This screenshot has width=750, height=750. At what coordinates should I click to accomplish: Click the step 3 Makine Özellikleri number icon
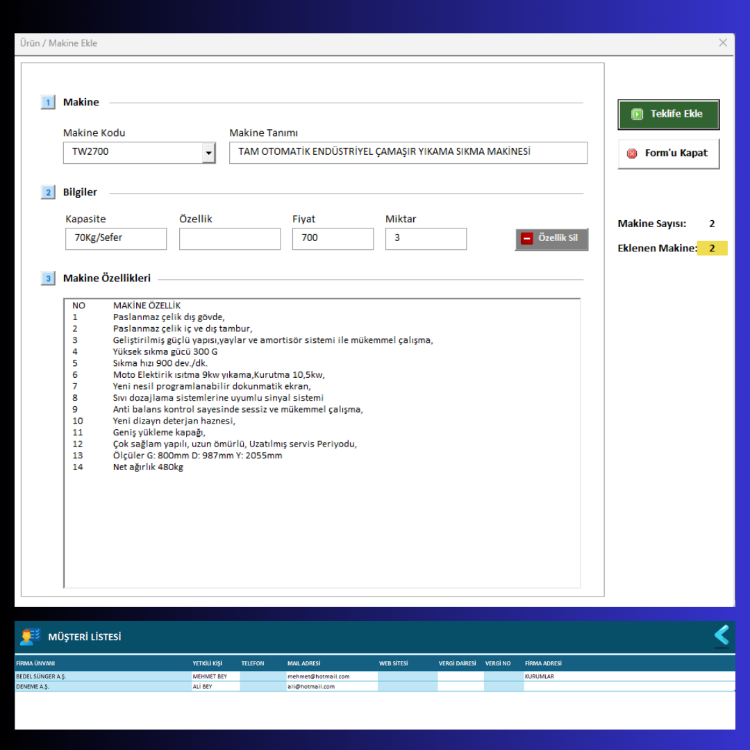(x=48, y=278)
